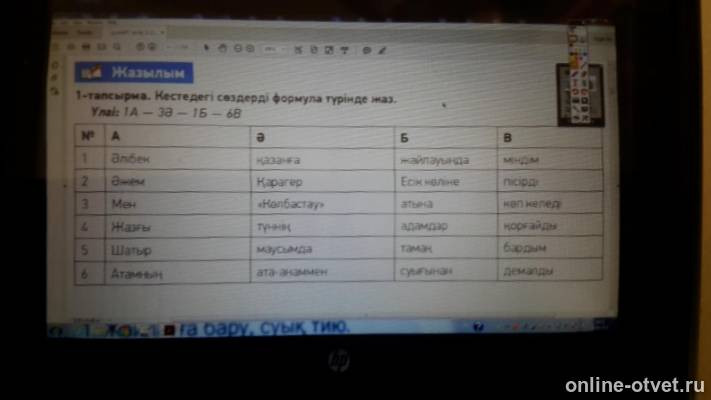
Task: Click the Windows Start button in taskbar
Action: pyautogui.click(x=55, y=327)
